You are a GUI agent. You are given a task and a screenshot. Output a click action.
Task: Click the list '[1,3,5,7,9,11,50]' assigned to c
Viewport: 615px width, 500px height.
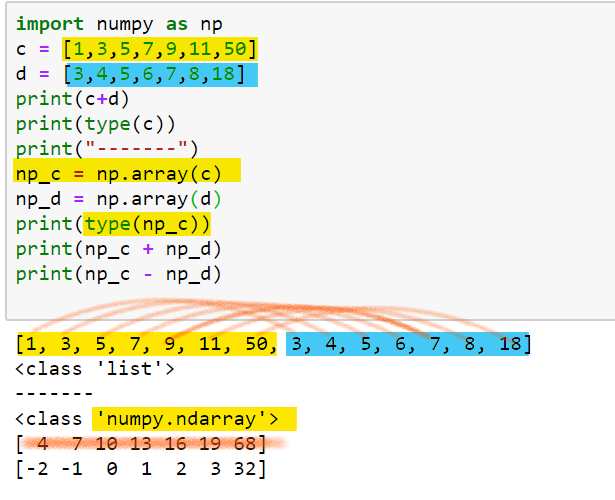coord(160,49)
